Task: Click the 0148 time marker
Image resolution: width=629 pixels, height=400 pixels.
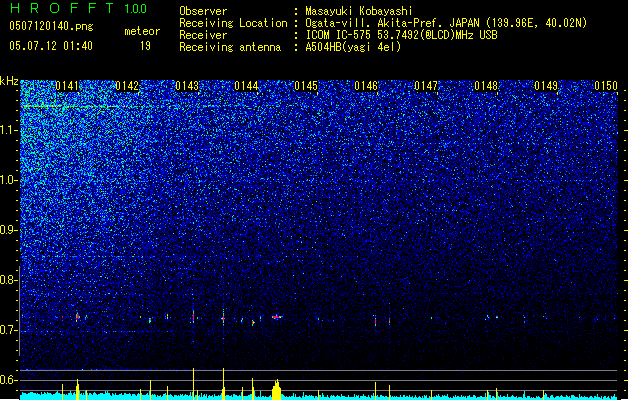Action: [486, 86]
